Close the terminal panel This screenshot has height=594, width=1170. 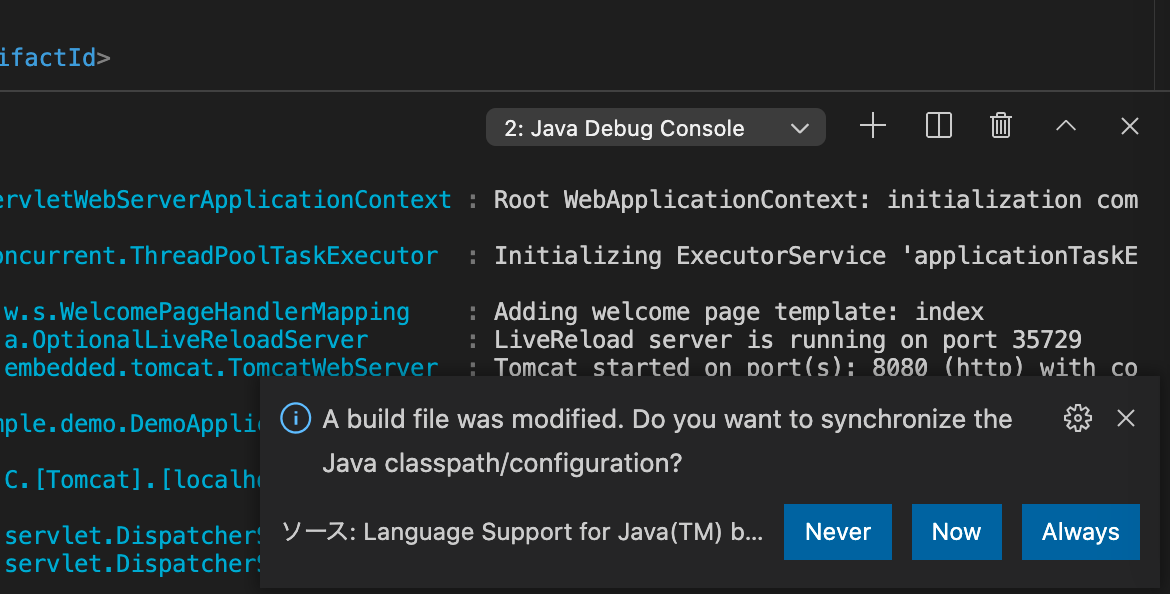pos(1130,126)
